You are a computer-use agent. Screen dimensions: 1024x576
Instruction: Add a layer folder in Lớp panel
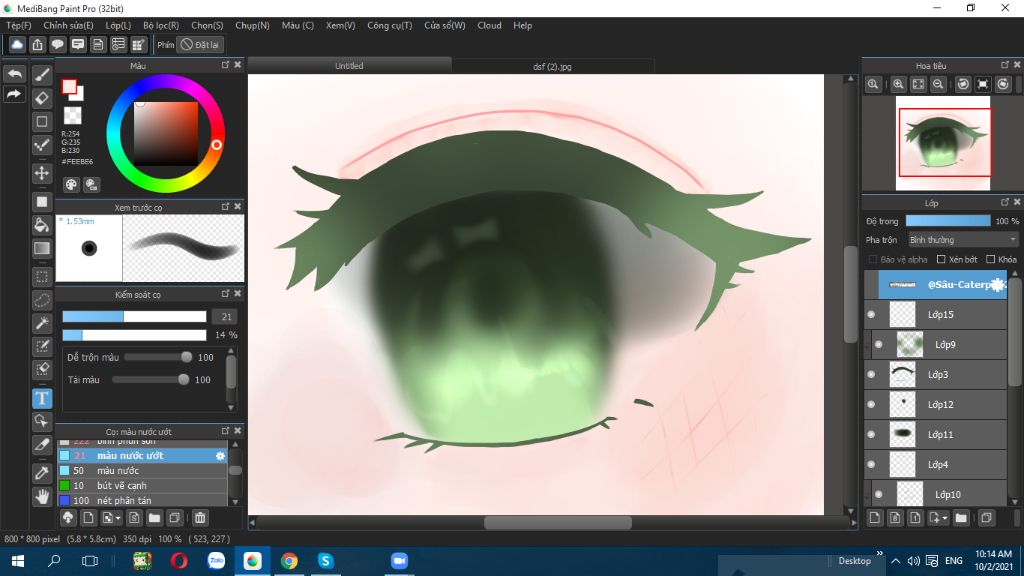click(961, 518)
